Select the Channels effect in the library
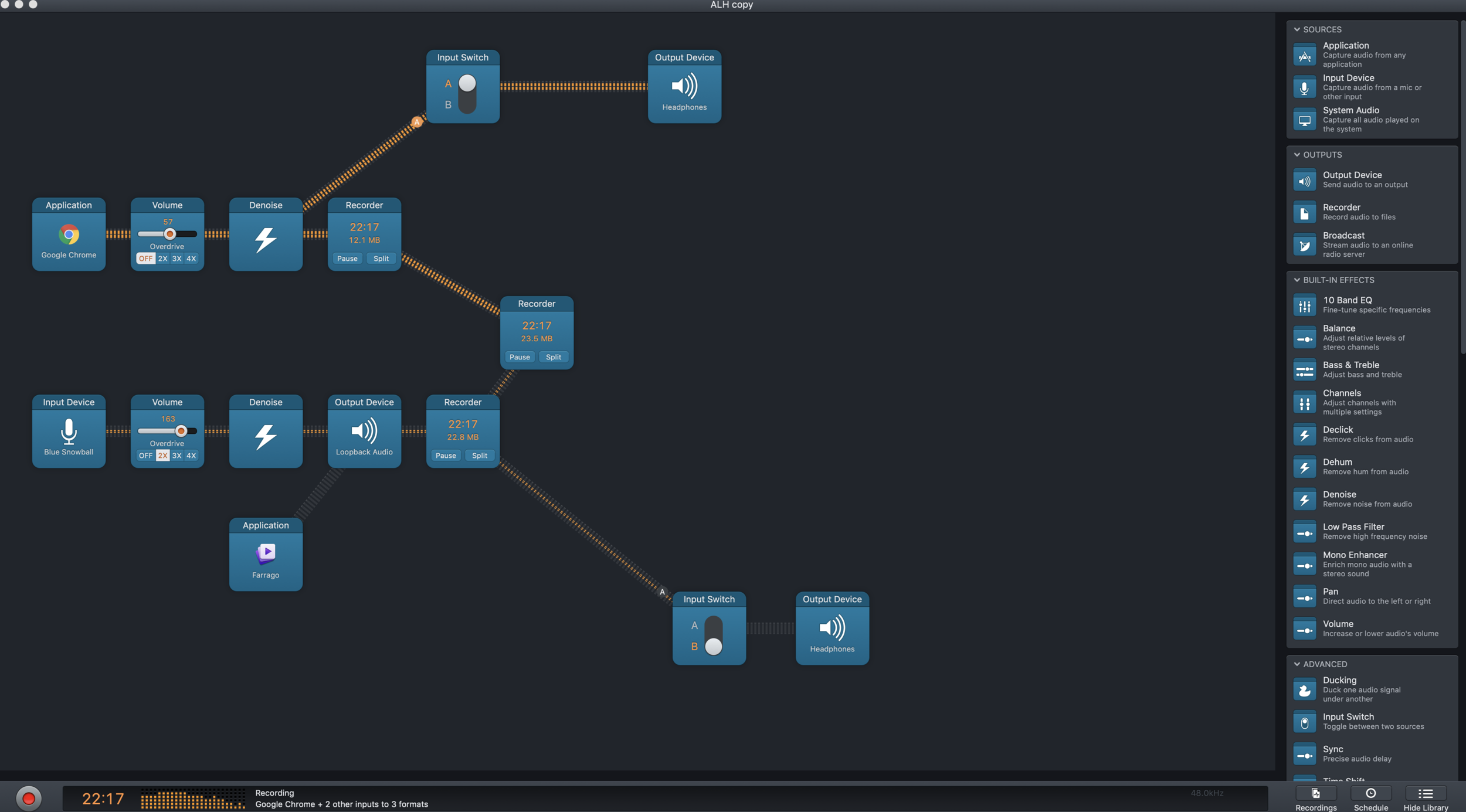The image size is (1466, 812). pyautogui.click(x=1372, y=402)
